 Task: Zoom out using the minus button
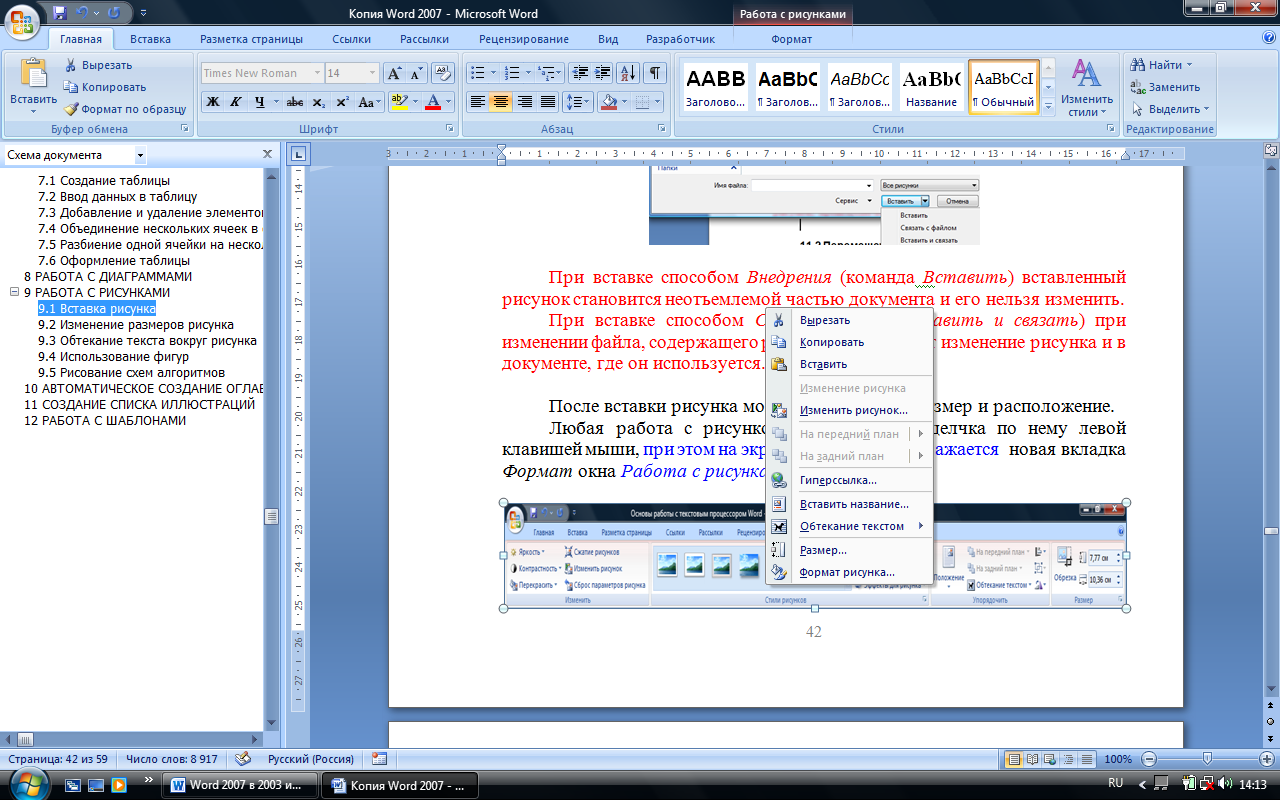1149,759
